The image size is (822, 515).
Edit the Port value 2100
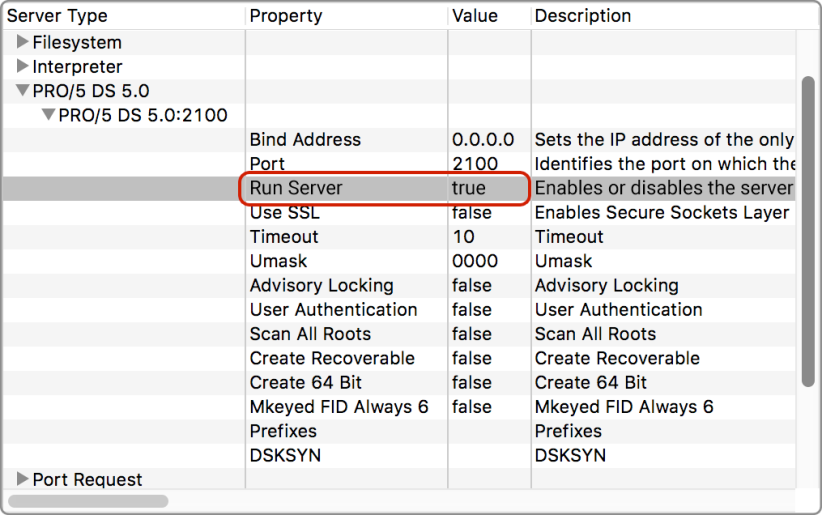pyautogui.click(x=475, y=164)
